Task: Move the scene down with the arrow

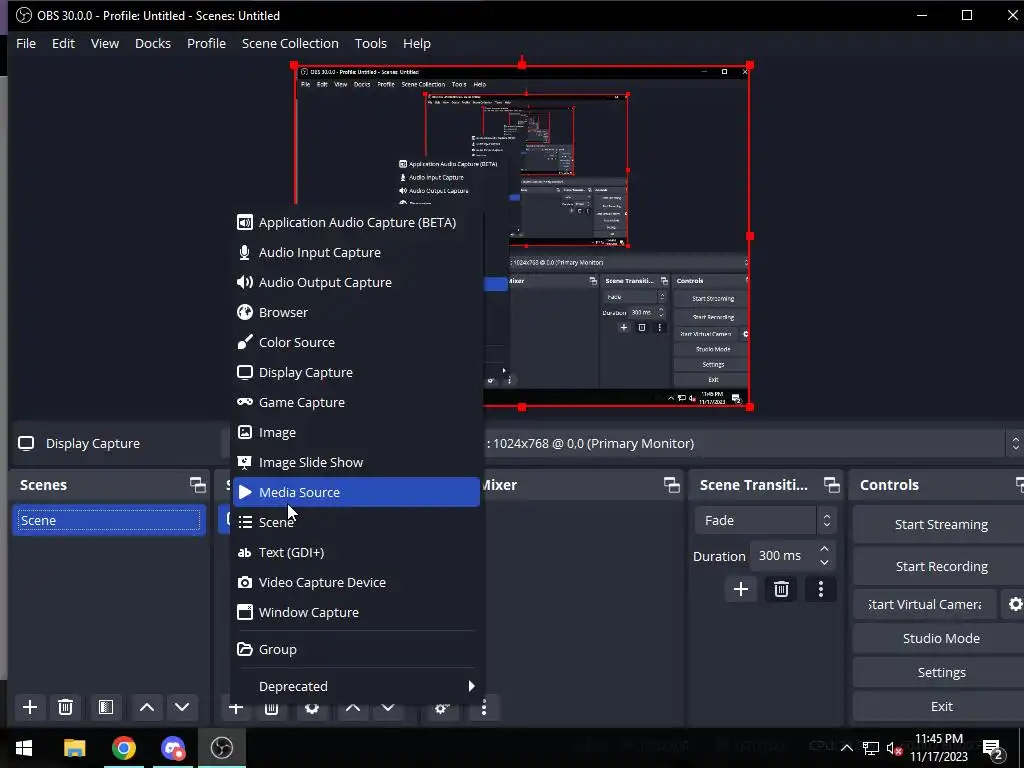Action: pyautogui.click(x=182, y=707)
